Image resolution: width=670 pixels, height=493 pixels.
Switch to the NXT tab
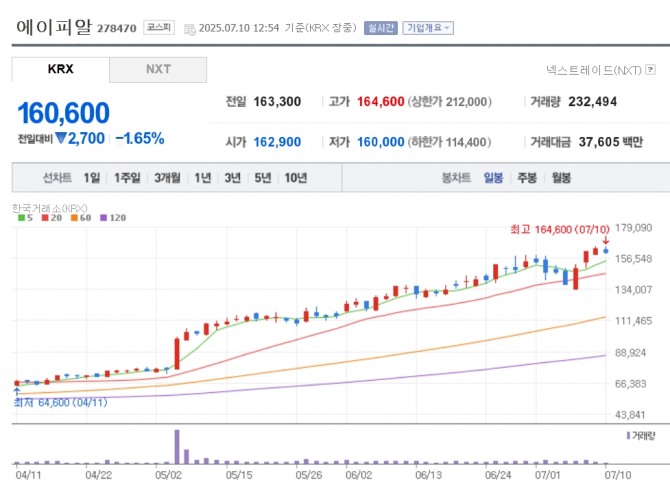click(158, 70)
